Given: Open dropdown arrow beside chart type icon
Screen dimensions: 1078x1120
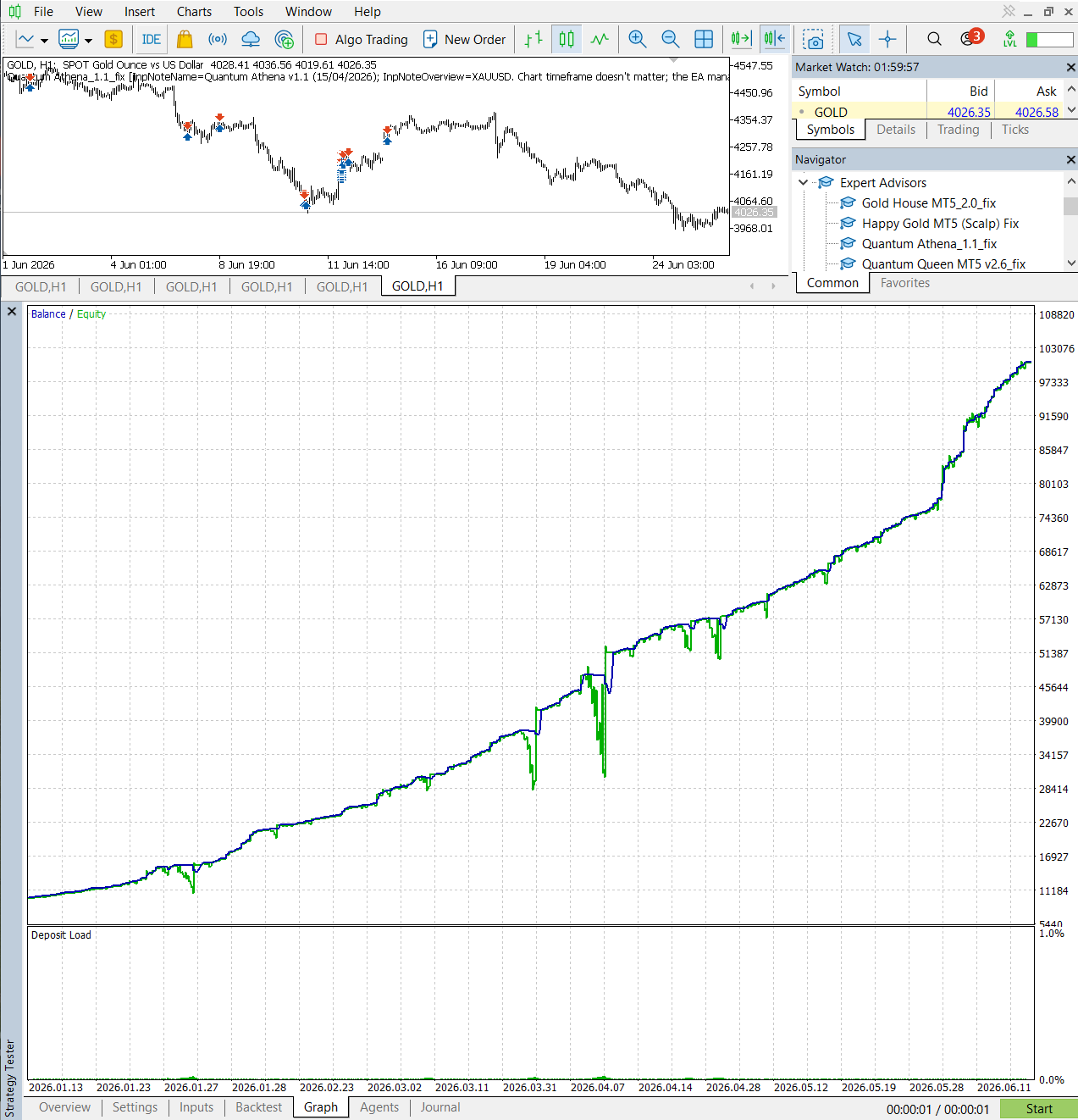Looking at the screenshot, I should coord(44,40).
